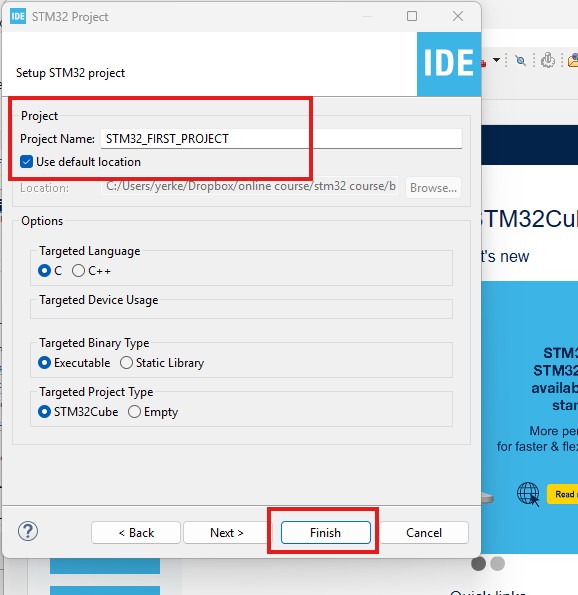Cancel the STM32 Project dialog
This screenshot has width=578, height=595.
[x=424, y=532]
